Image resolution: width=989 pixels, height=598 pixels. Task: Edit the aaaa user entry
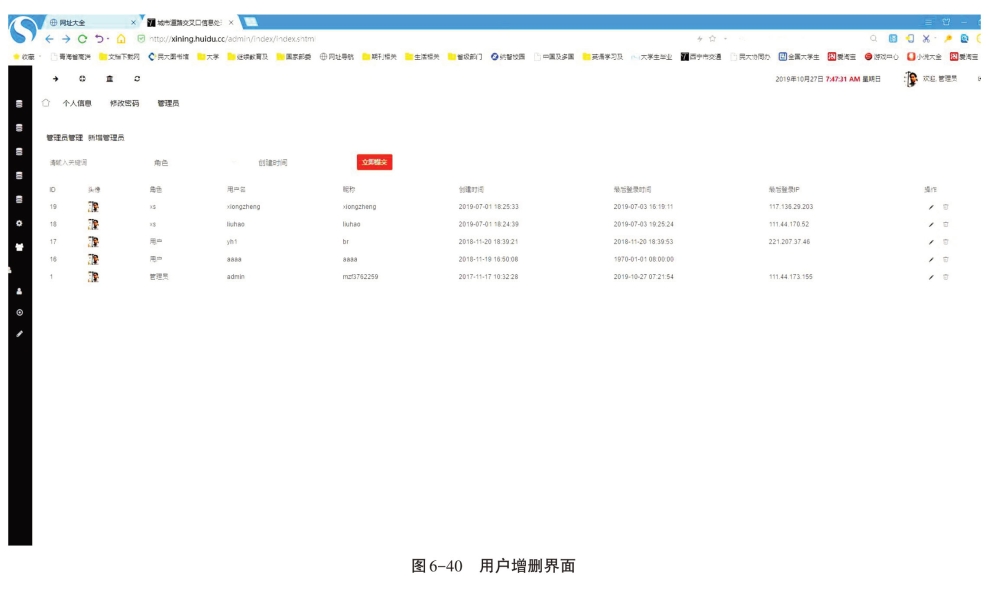(931, 259)
